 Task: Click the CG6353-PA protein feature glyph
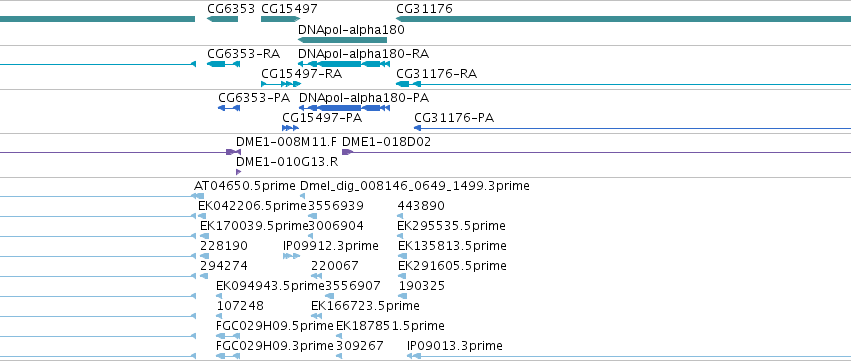229,108
